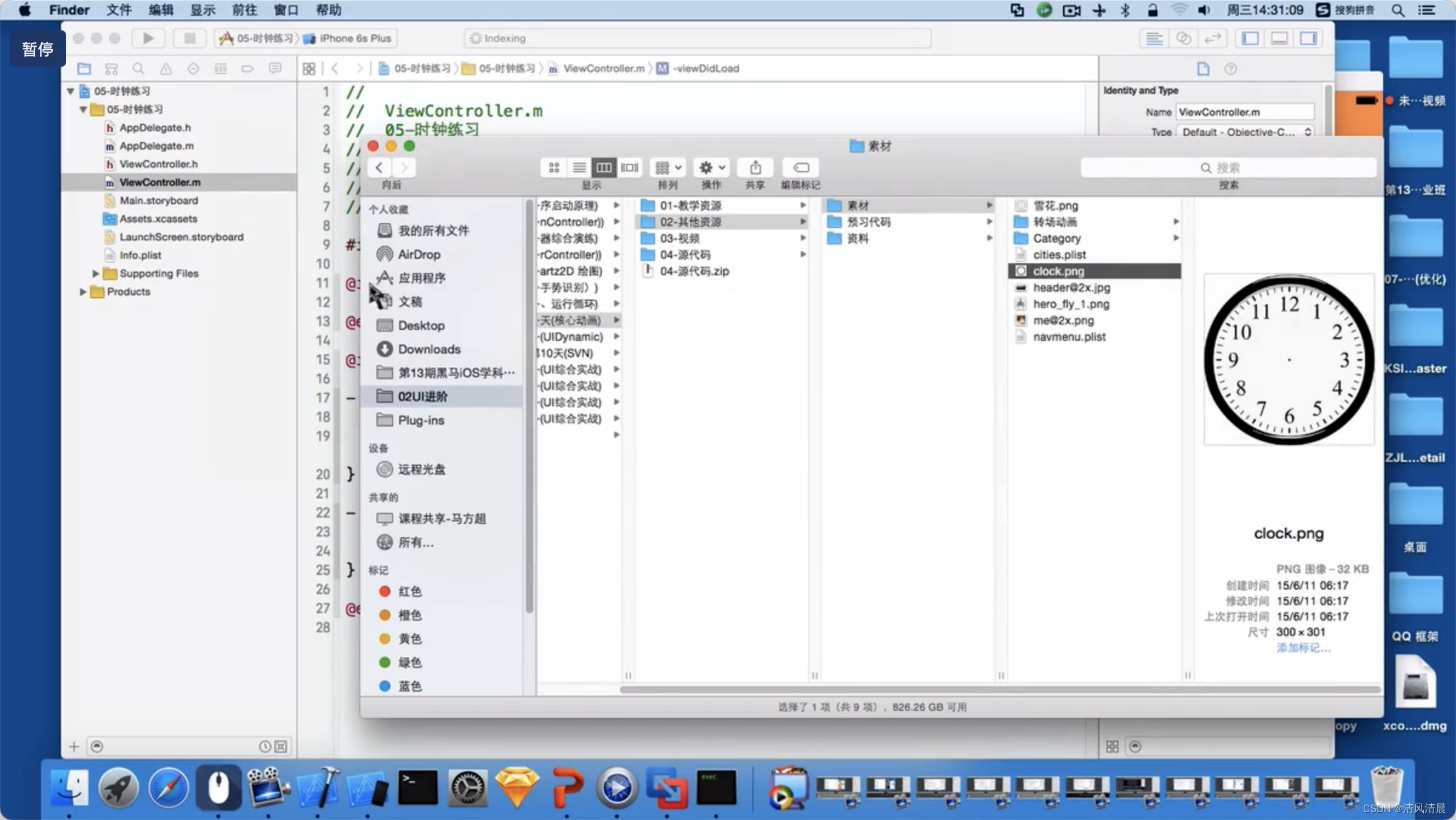Image resolution: width=1456 pixels, height=820 pixels.
Task: Open Downloads in the Finder sidebar
Action: pos(429,349)
